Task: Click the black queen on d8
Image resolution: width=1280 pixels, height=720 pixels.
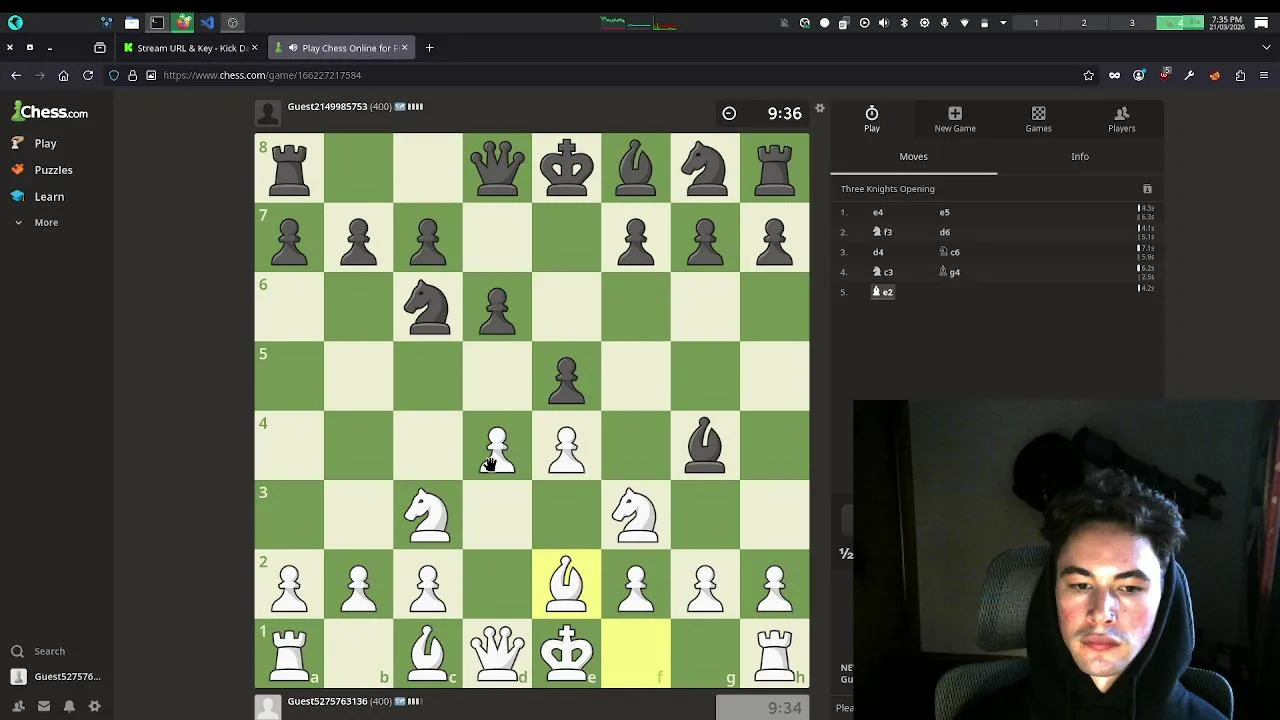Action: (497, 167)
